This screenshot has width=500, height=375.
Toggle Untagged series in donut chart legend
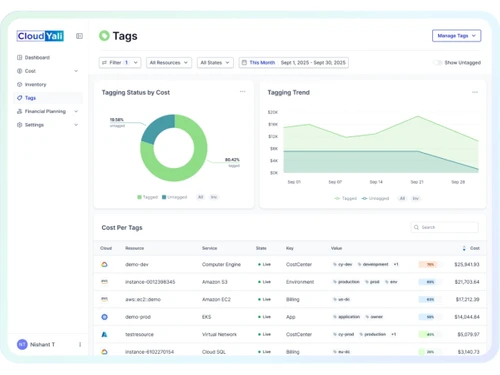pos(174,197)
